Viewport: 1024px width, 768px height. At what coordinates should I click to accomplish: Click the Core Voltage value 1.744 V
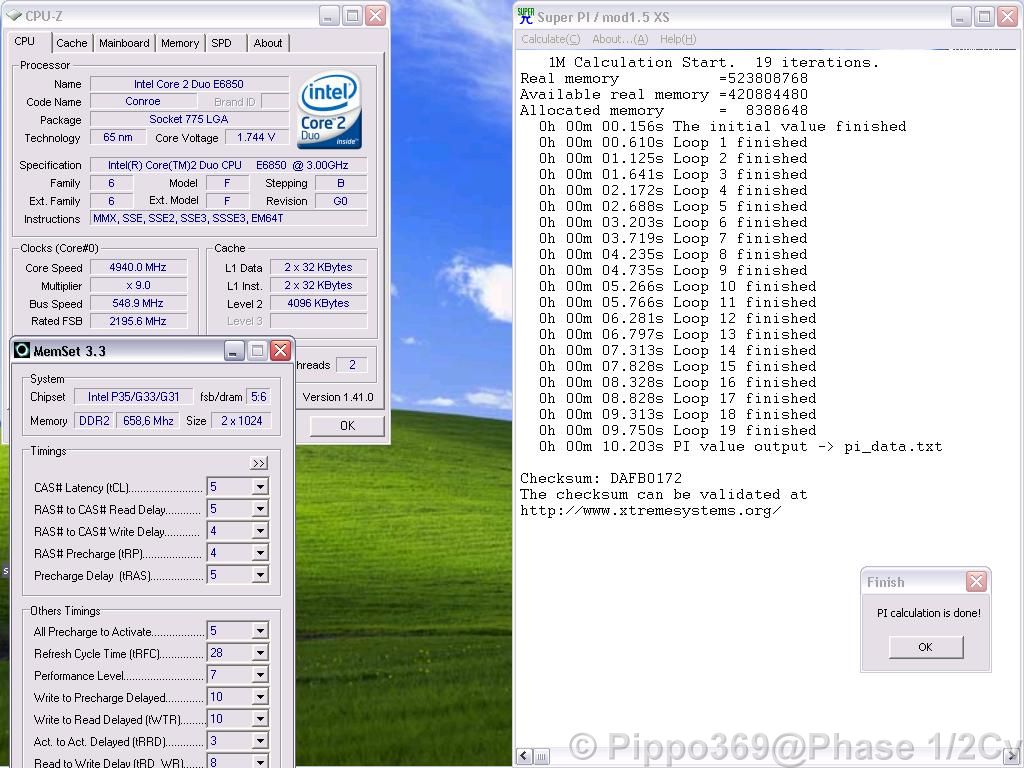point(256,137)
